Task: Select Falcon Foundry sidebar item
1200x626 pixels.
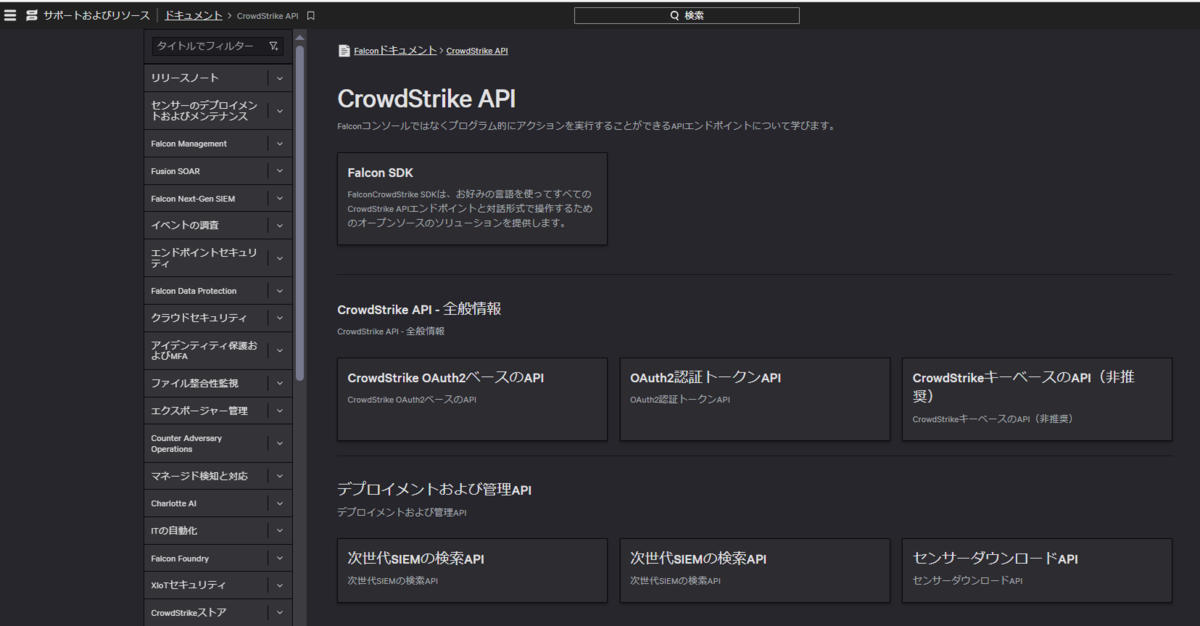Action: (x=180, y=558)
